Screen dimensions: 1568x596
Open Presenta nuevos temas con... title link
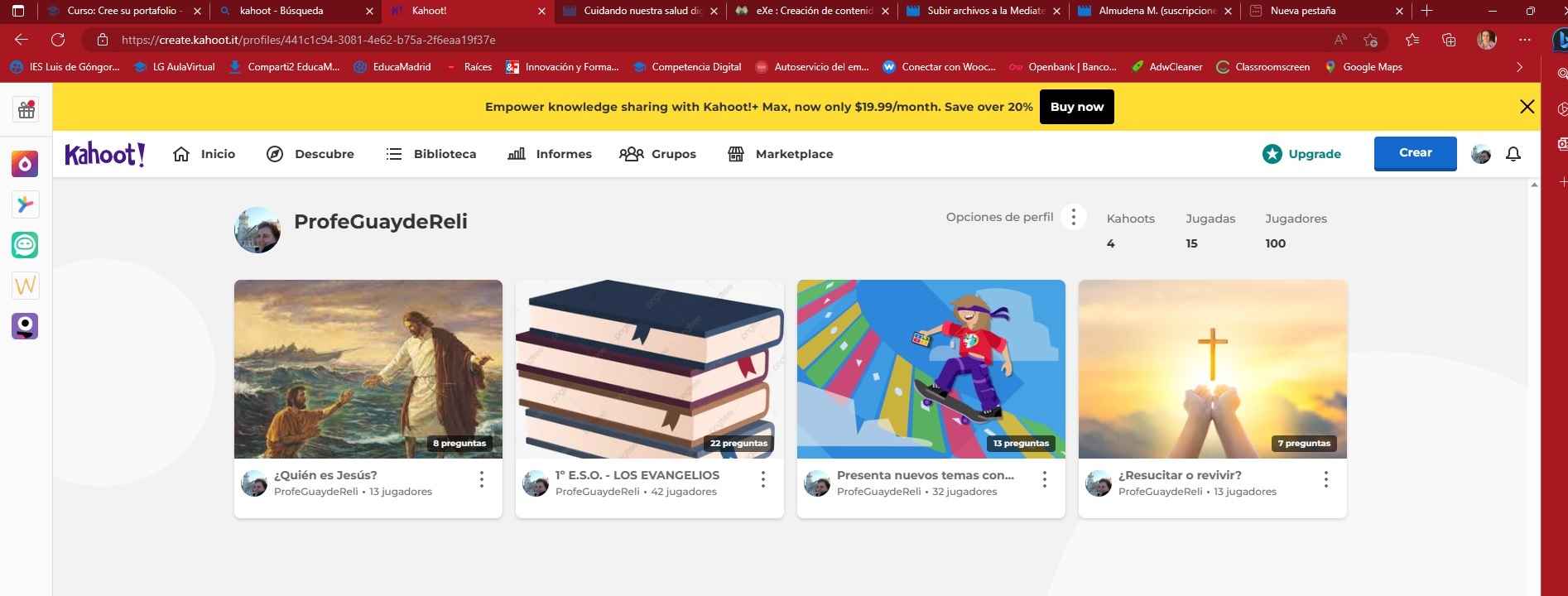926,475
